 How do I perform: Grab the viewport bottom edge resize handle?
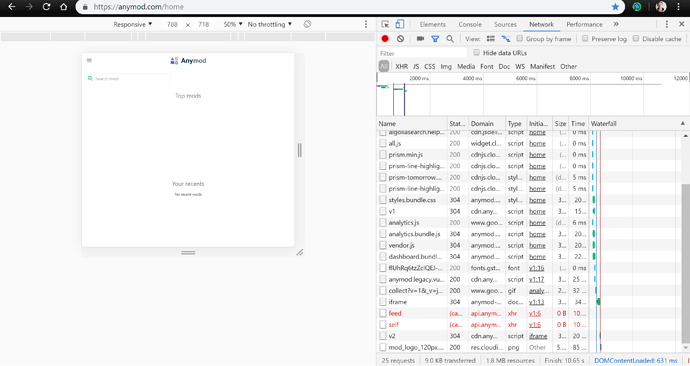click(188, 253)
